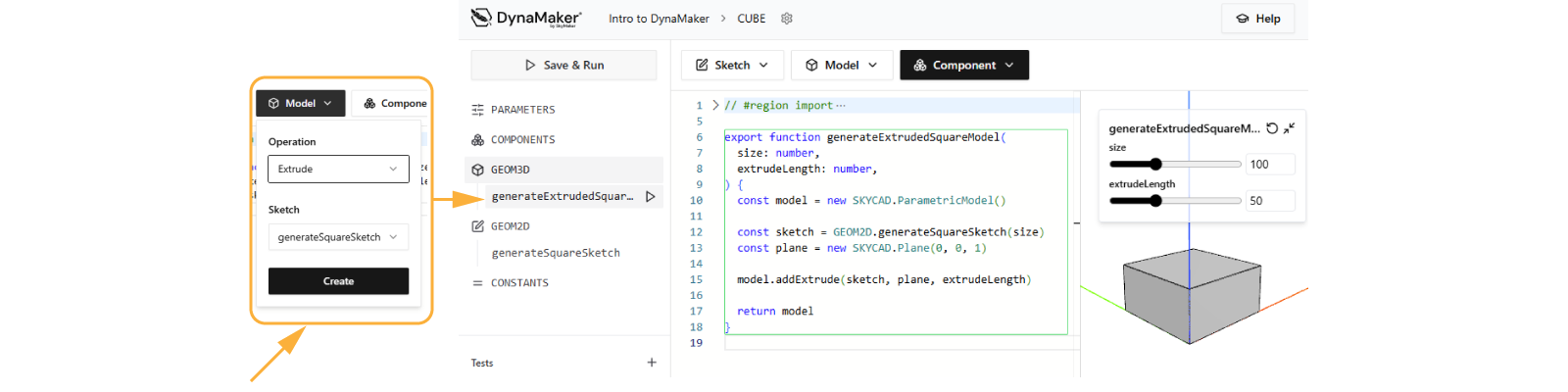1568x392 pixels.
Task: Click the PARAMETERS sliders icon
Action: (x=477, y=110)
